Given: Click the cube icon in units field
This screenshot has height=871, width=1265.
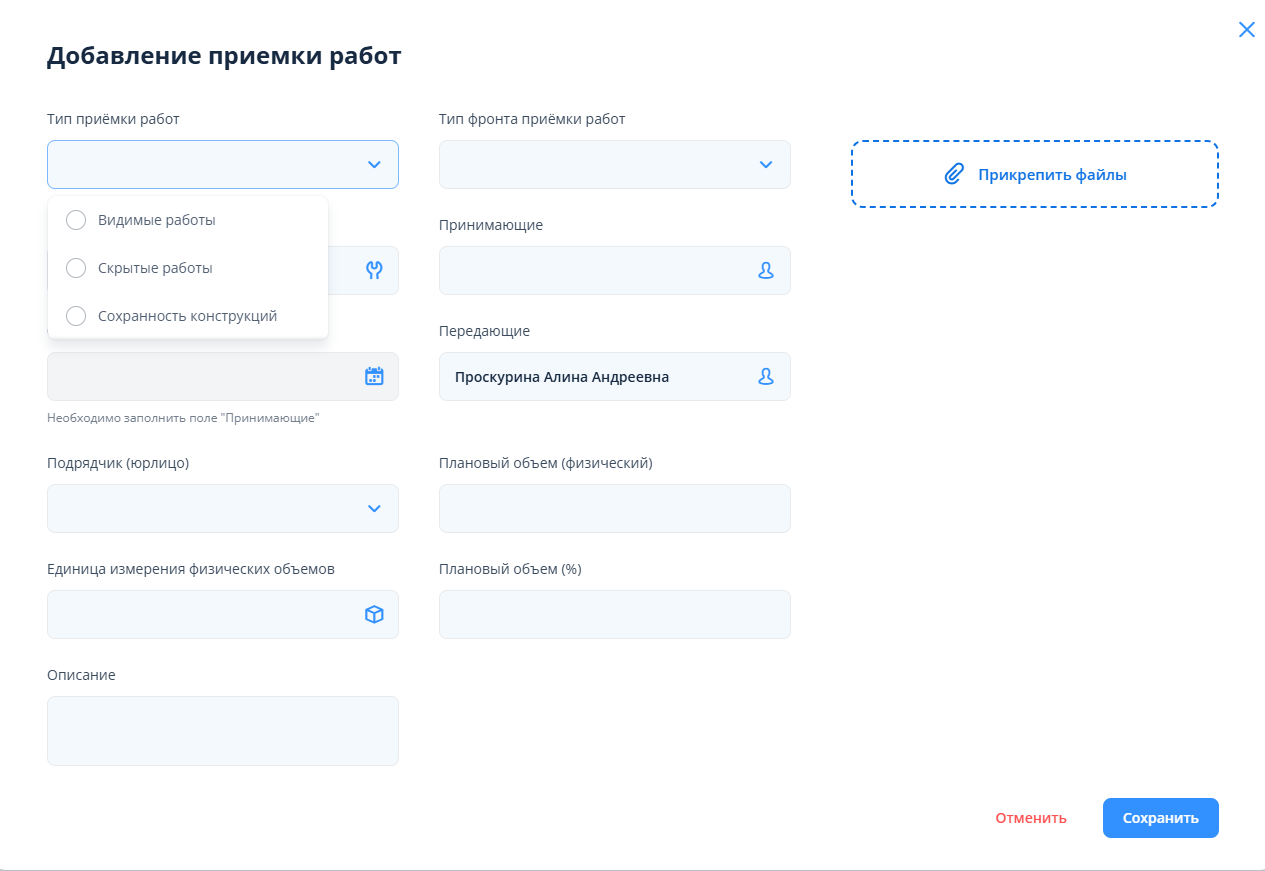Looking at the screenshot, I should 374,614.
